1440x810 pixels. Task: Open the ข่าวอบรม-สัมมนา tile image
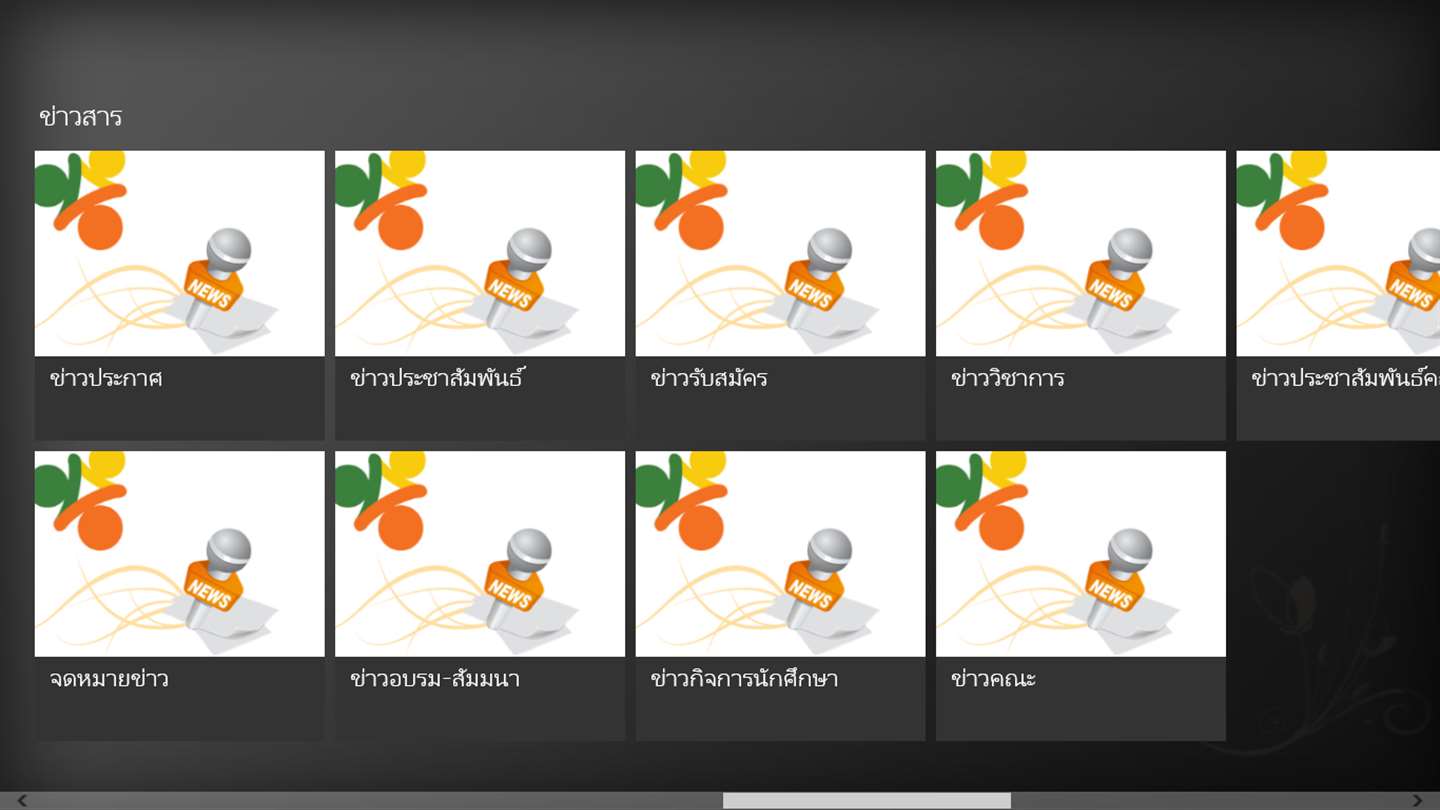[480, 554]
